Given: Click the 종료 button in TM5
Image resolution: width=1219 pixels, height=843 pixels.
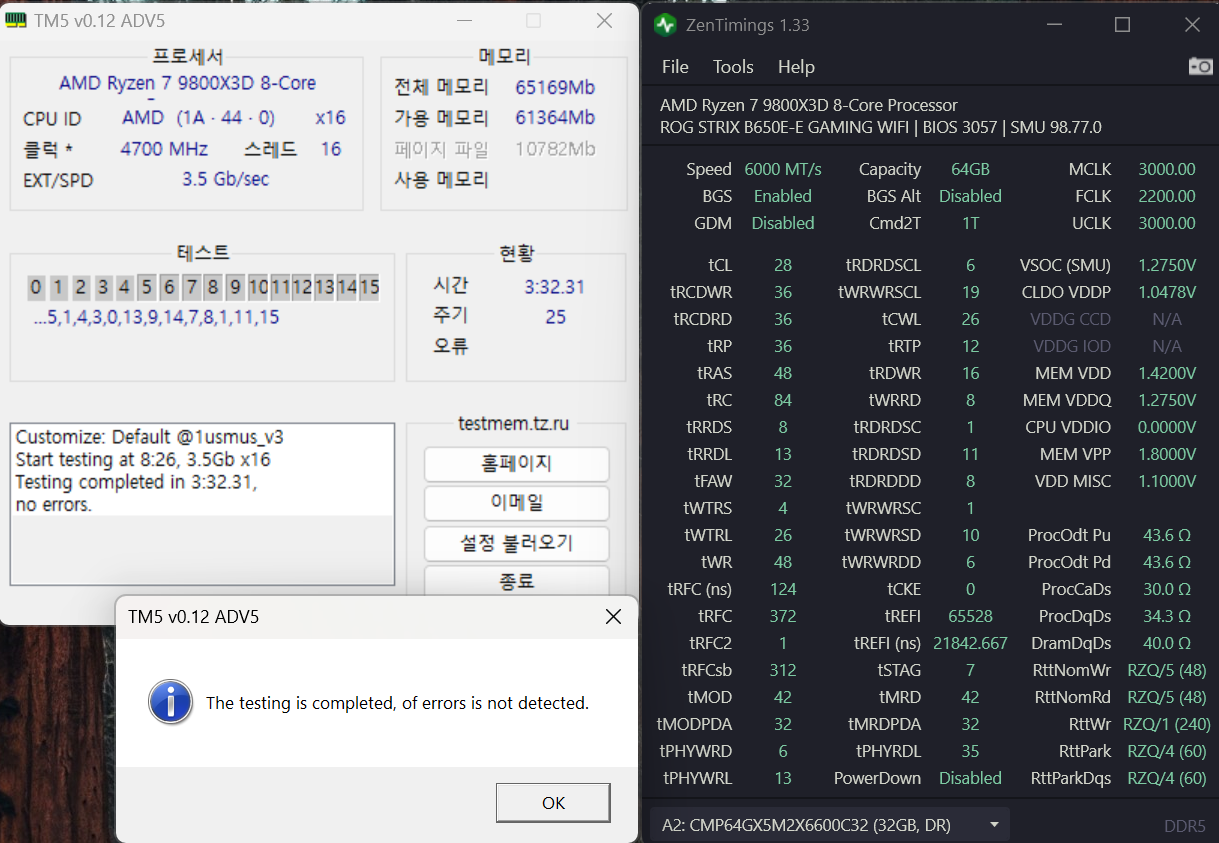Looking at the screenshot, I should (517, 580).
